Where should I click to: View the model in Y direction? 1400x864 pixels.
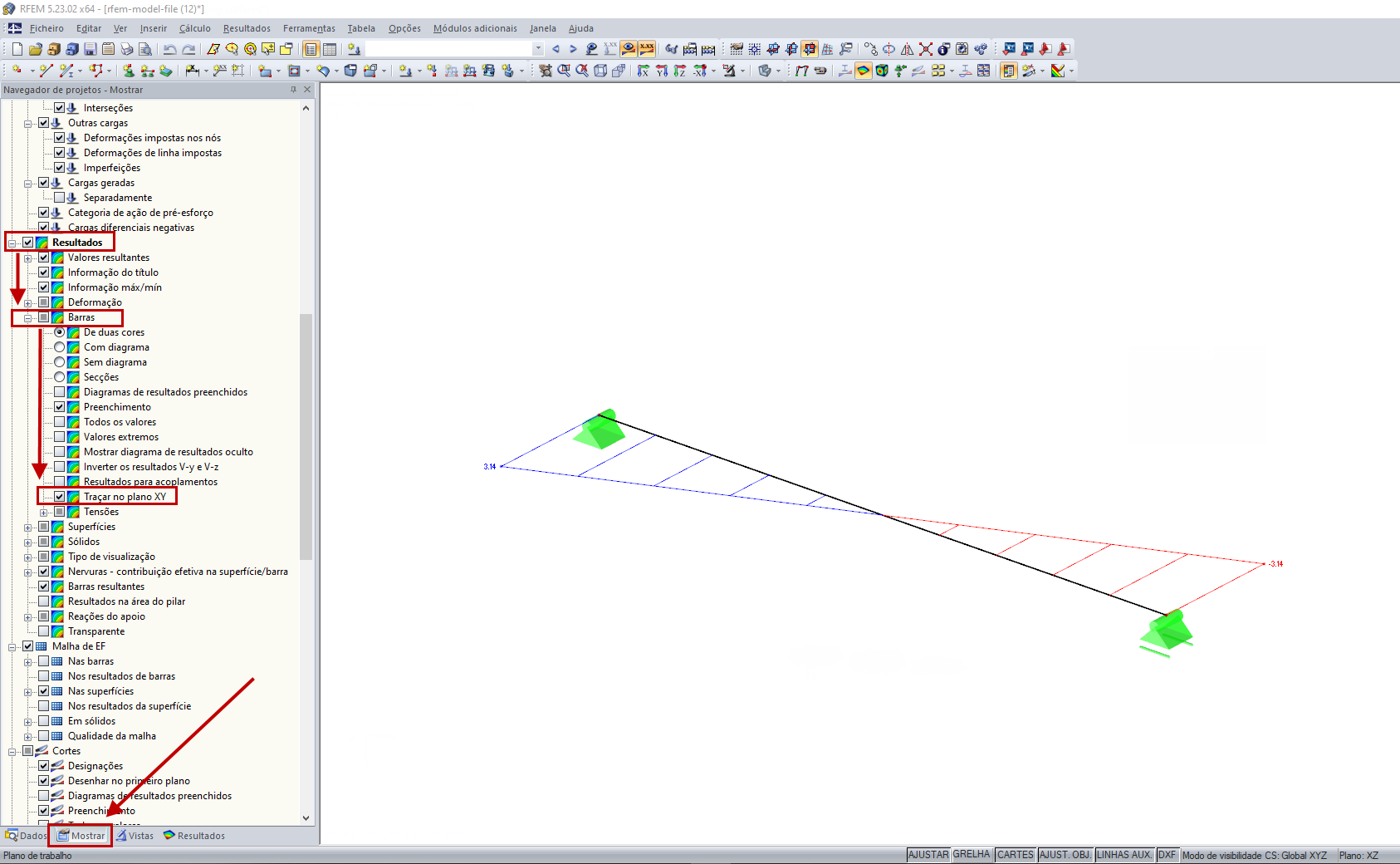[662, 71]
